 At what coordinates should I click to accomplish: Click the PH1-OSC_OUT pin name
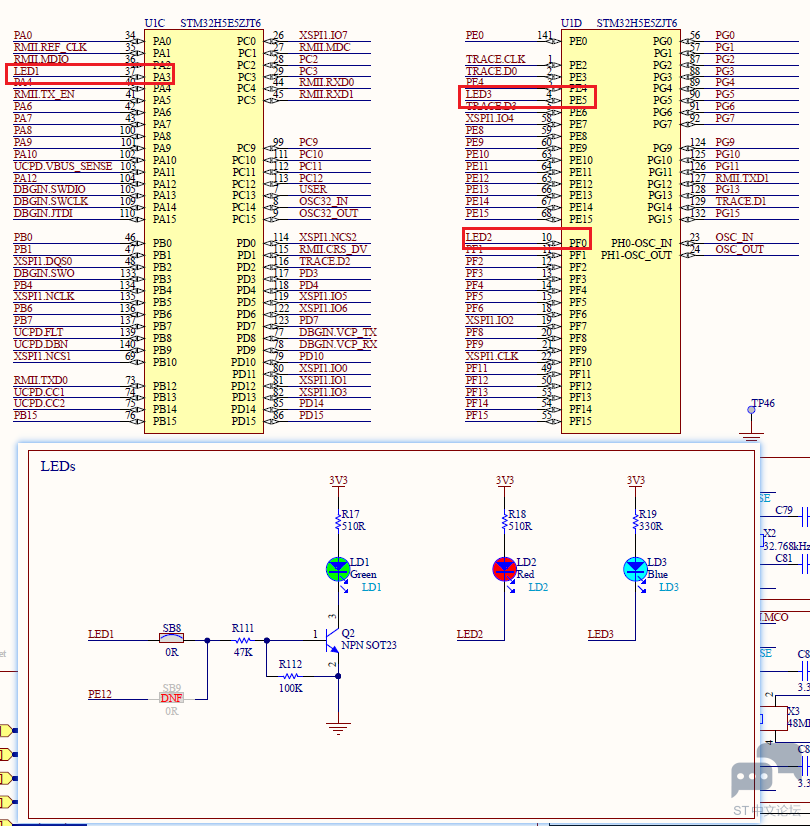point(636,255)
